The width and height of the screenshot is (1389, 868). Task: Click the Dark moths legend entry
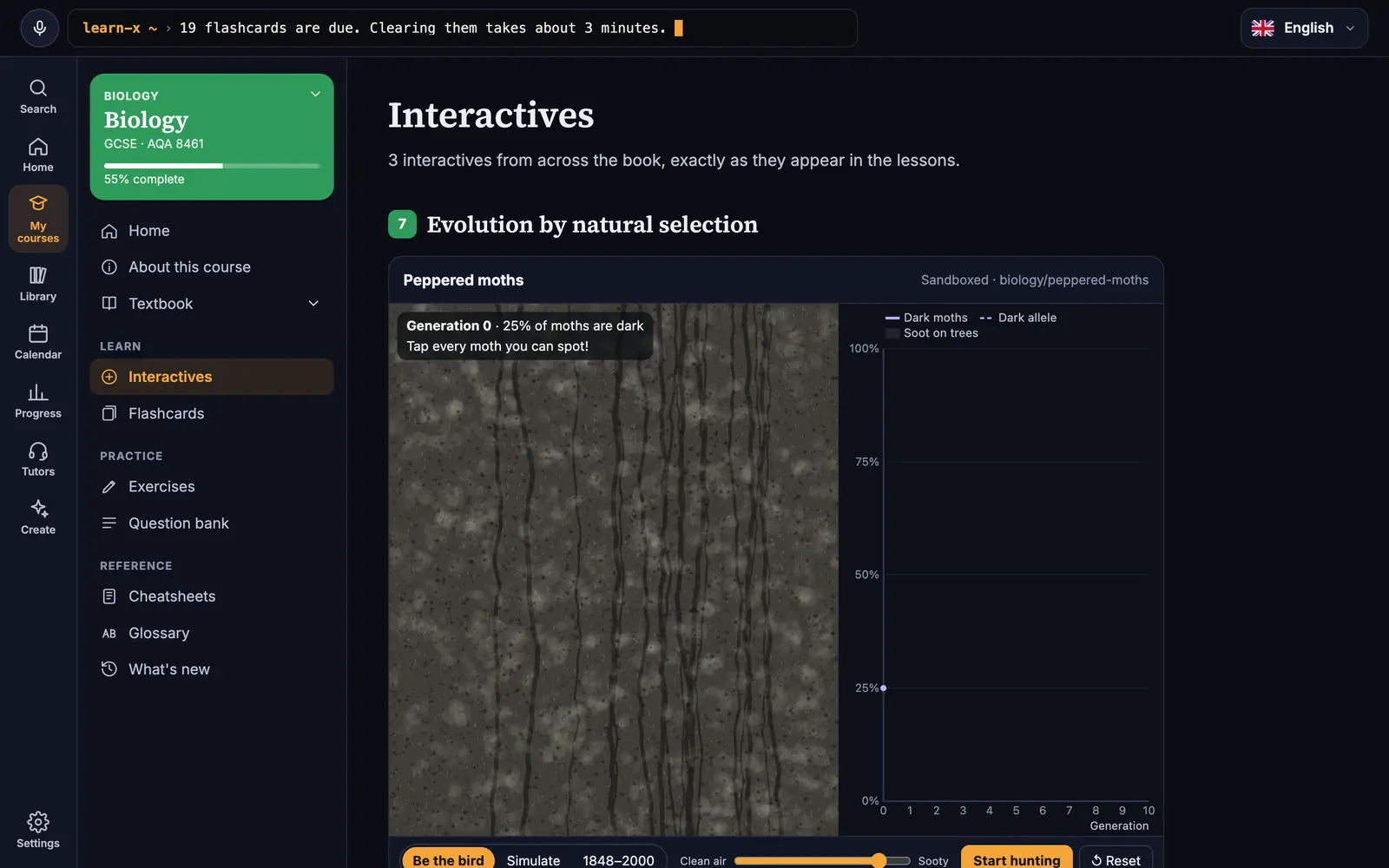[x=926, y=318]
